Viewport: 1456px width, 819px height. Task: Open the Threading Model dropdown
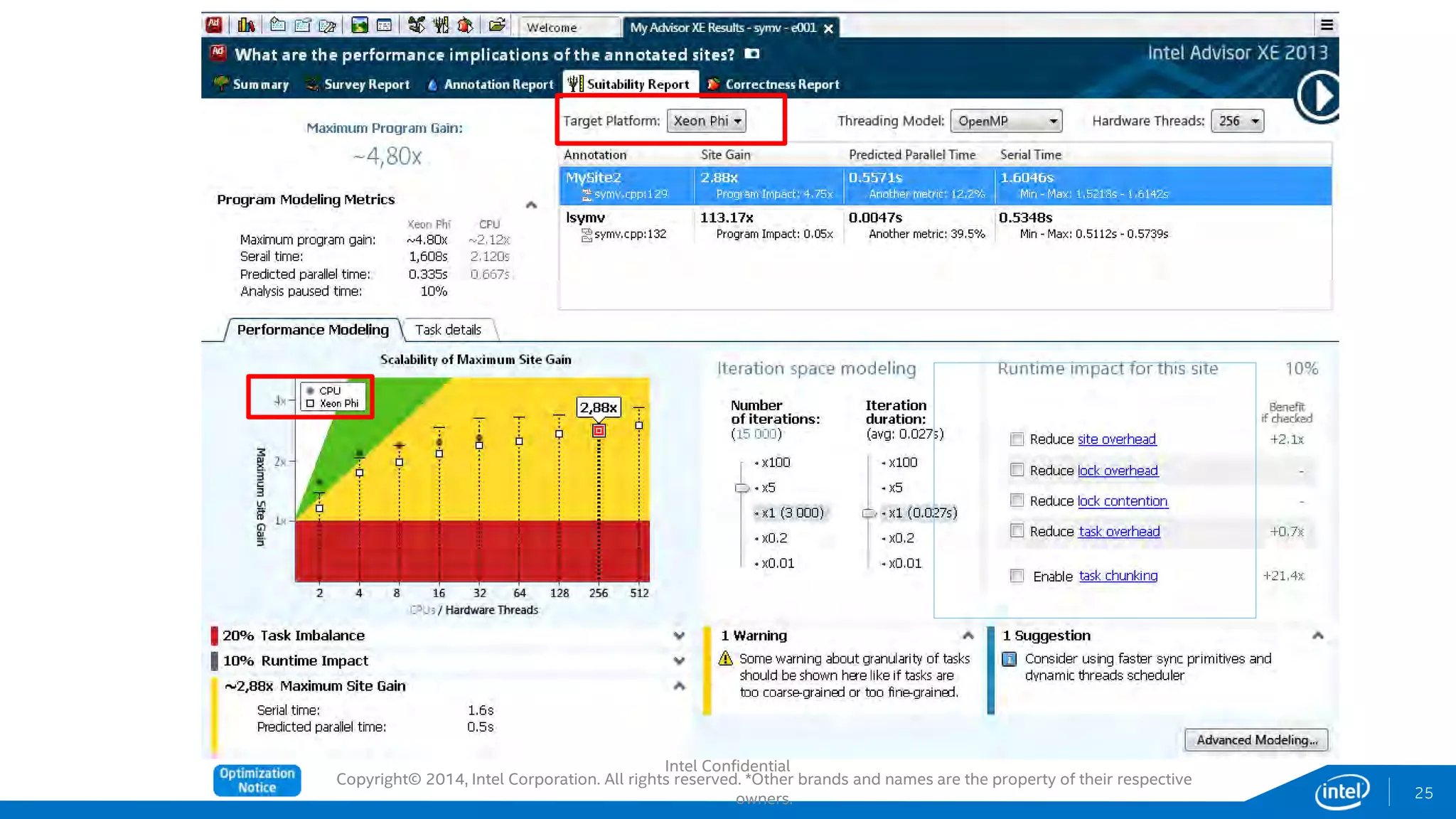1006,121
